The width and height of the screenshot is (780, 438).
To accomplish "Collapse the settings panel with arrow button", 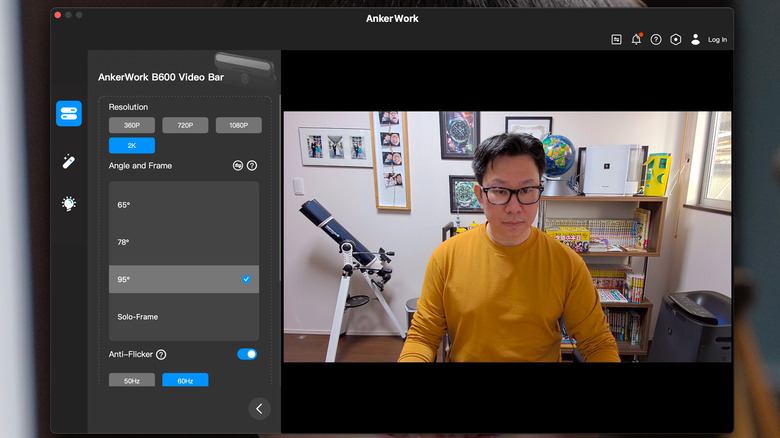I will pos(259,408).
